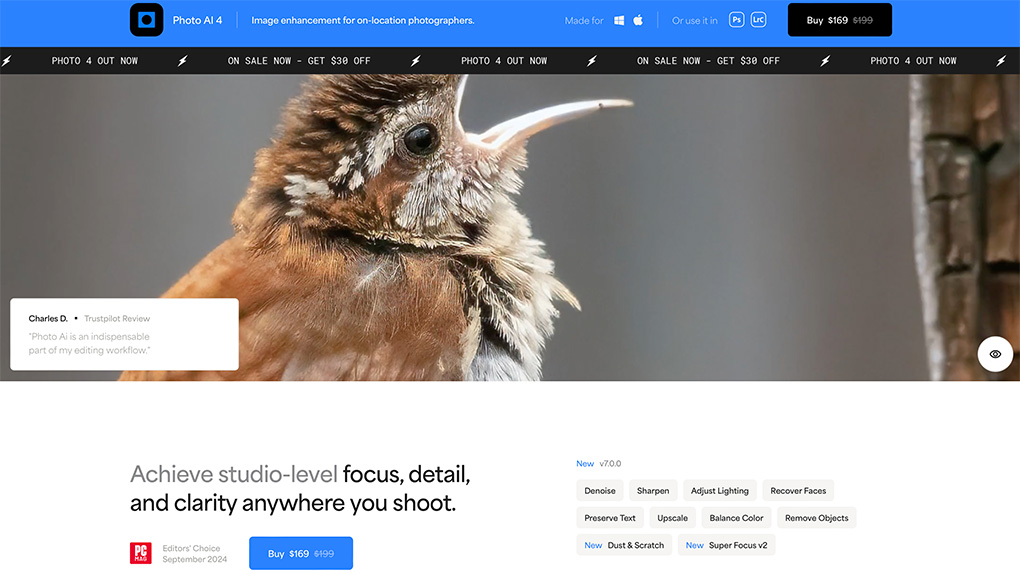Select the Preserve Text feature tag
This screenshot has height=574, width=1020.
pos(610,518)
